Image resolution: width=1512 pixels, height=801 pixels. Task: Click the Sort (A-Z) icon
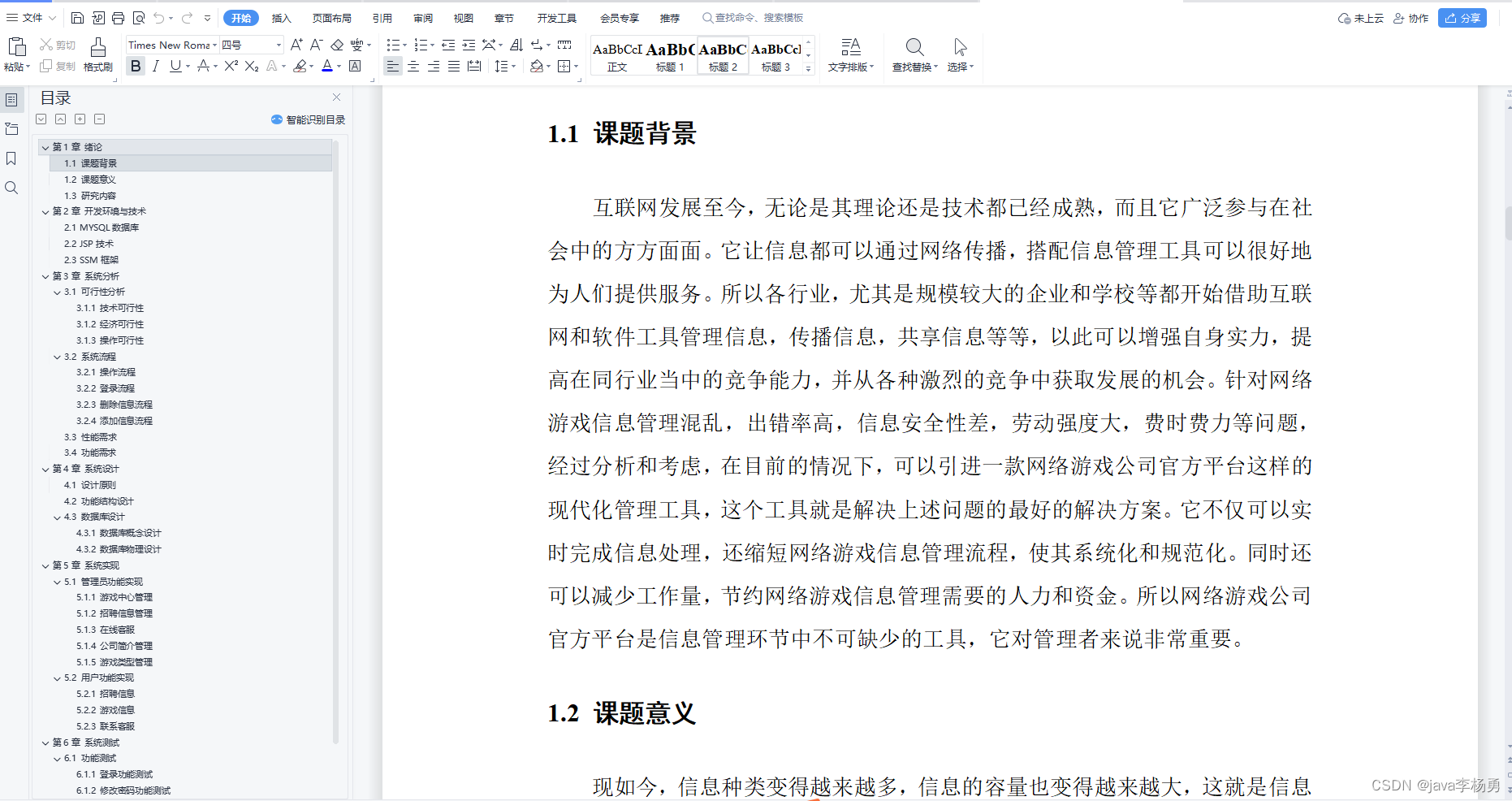[x=516, y=45]
